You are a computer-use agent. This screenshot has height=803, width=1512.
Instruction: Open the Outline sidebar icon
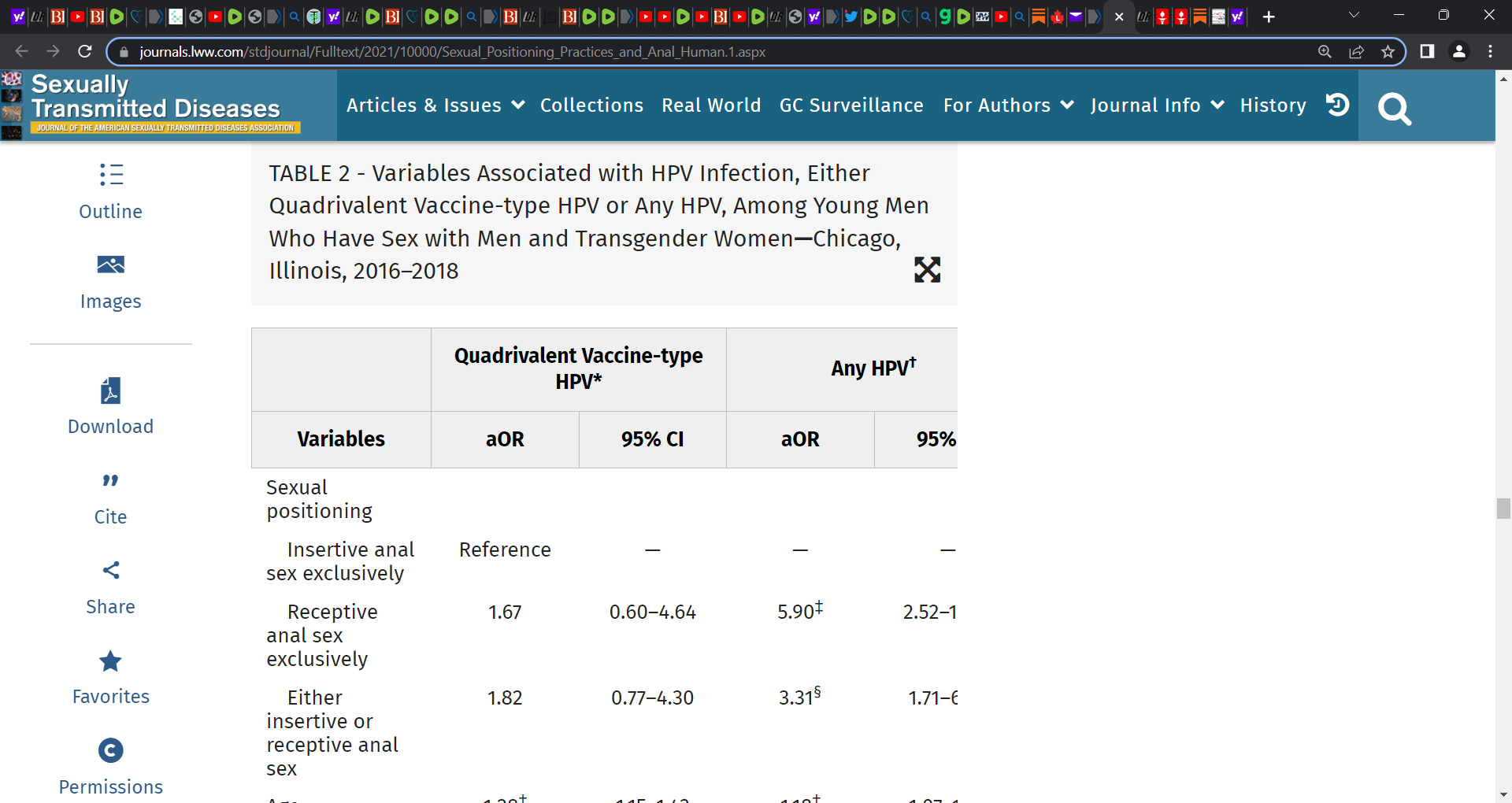pyautogui.click(x=111, y=175)
